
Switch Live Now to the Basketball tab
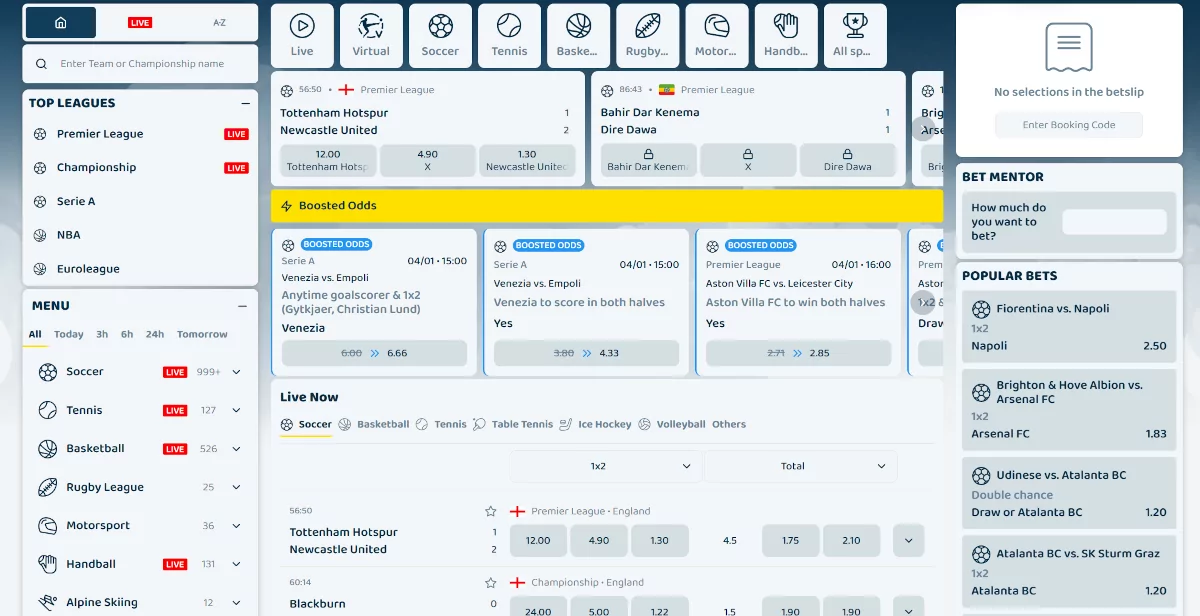374,424
